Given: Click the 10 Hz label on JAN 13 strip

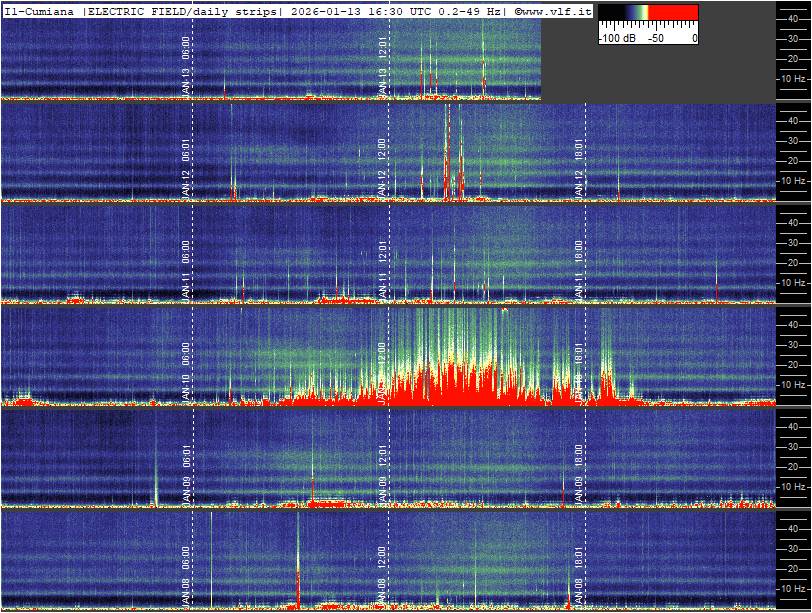Looking at the screenshot, I should [x=794, y=78].
